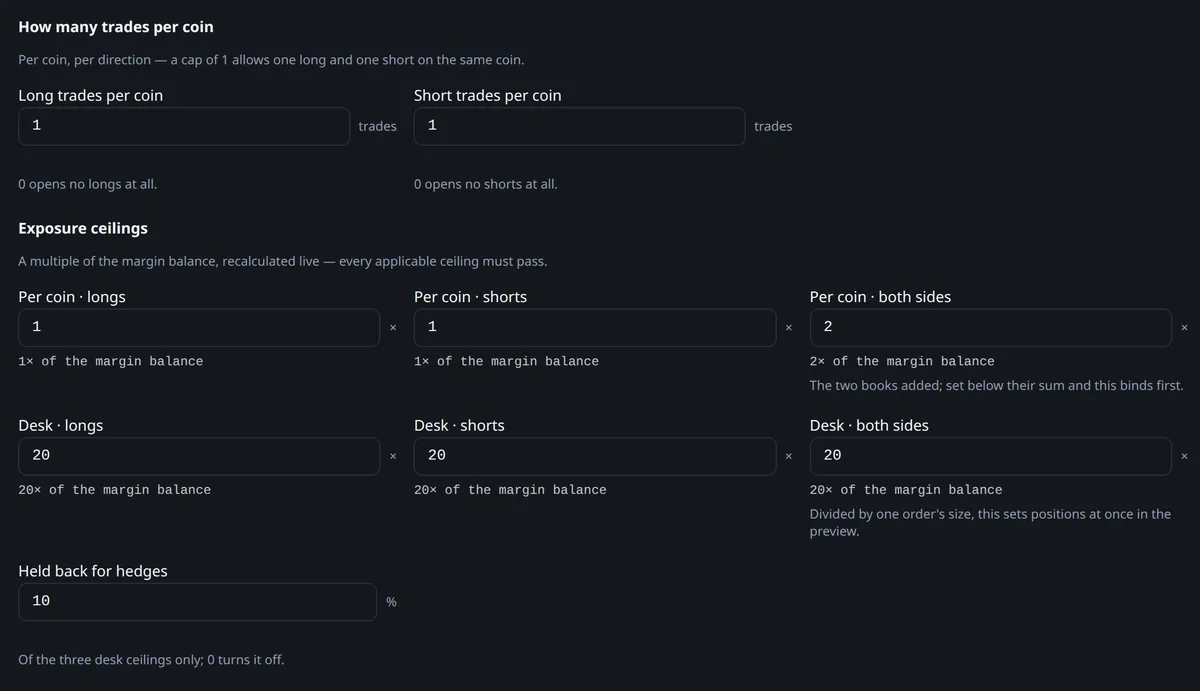Click the 'Held back for hedges' label
The width and height of the screenshot is (1200, 691).
point(93,571)
